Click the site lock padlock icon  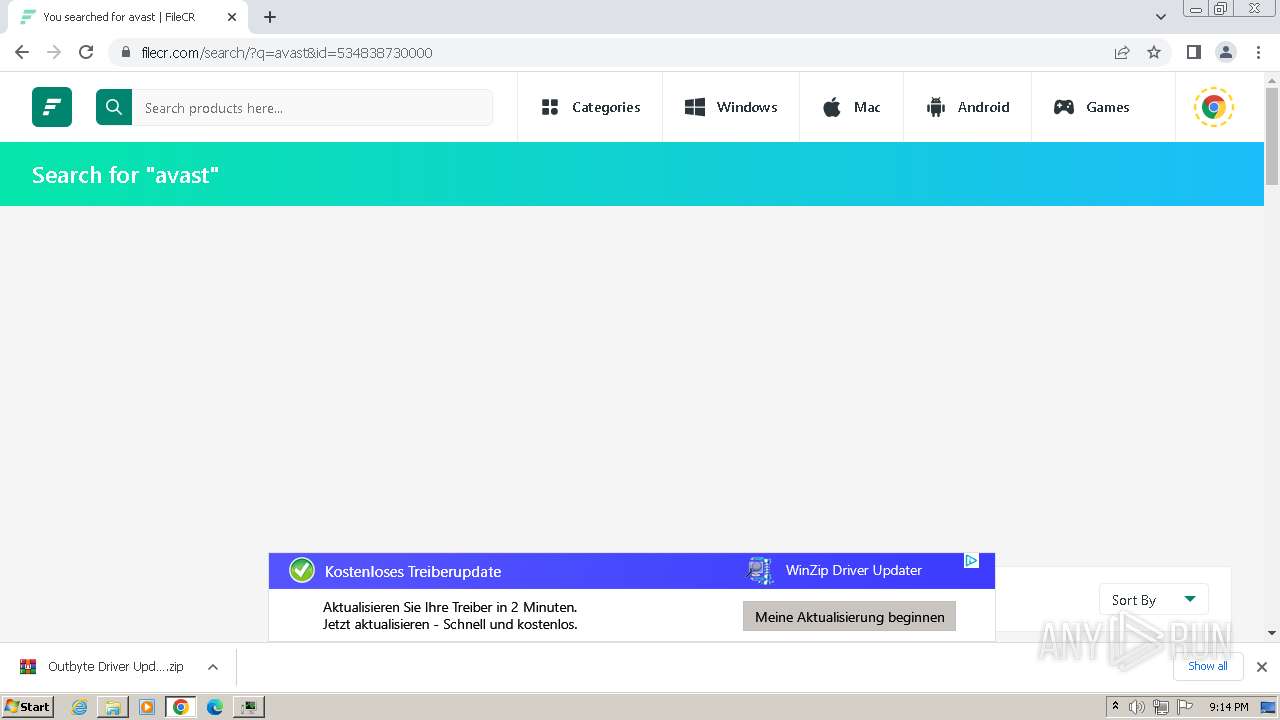click(125, 53)
